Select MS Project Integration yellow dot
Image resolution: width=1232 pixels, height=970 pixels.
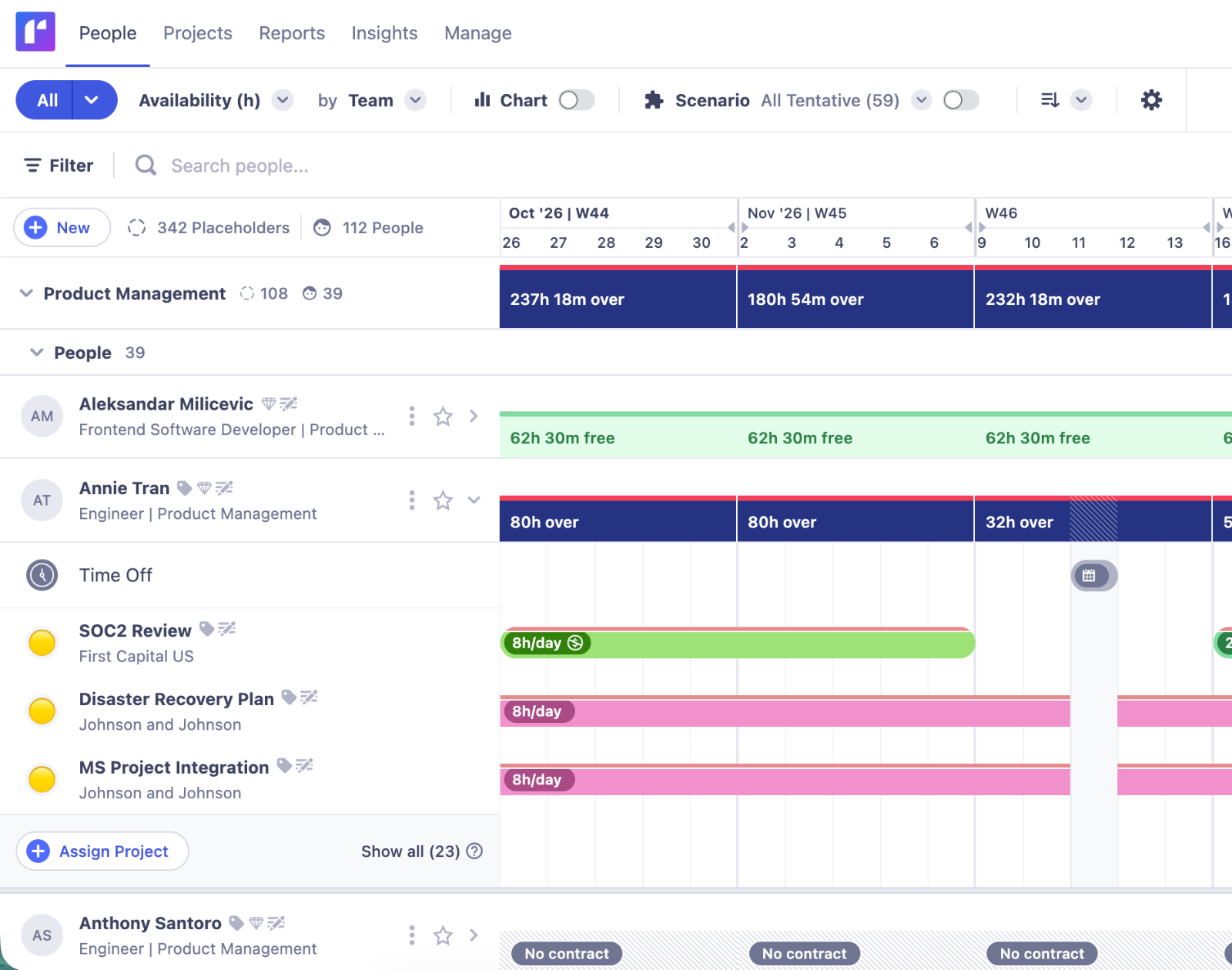pos(42,780)
